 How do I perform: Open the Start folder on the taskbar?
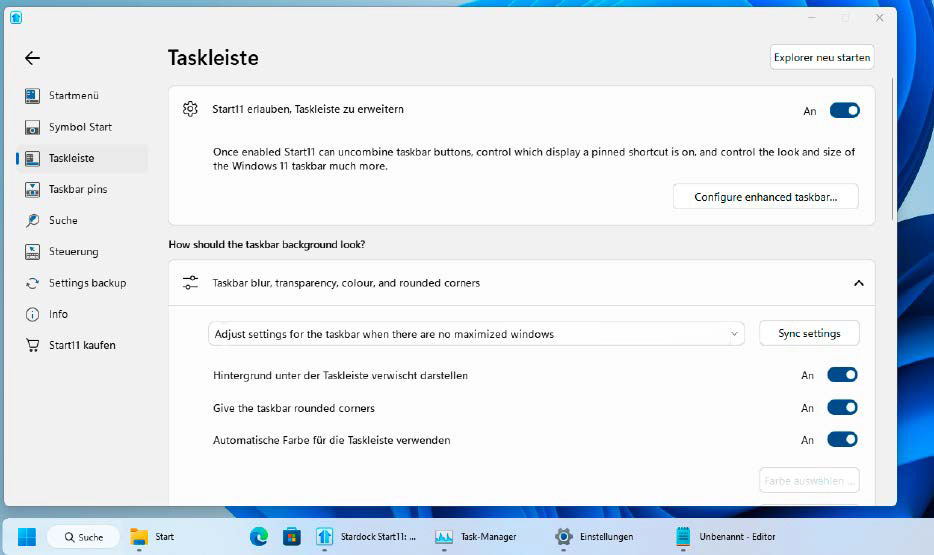(152, 537)
